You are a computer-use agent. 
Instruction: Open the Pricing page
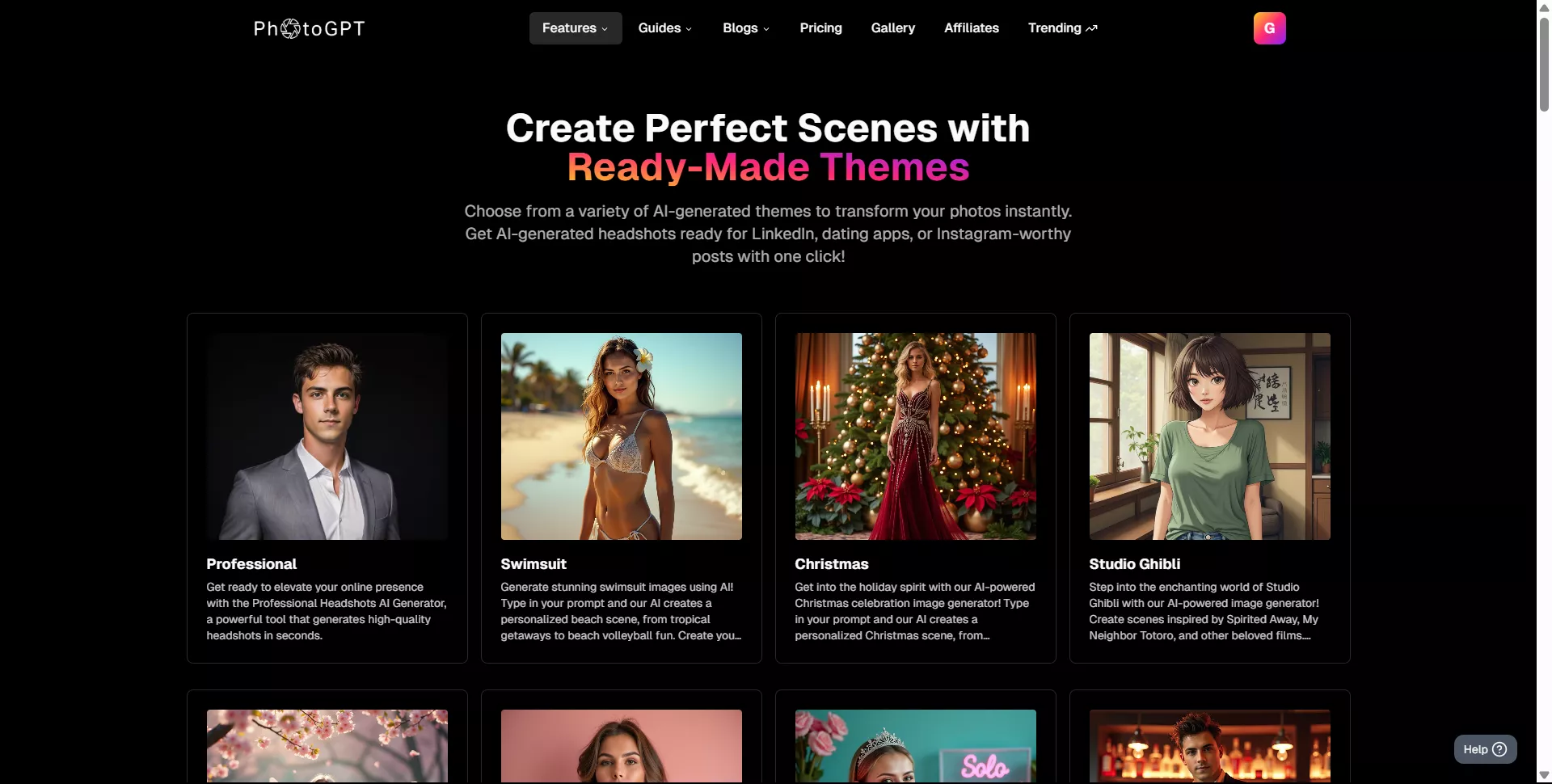click(x=820, y=28)
